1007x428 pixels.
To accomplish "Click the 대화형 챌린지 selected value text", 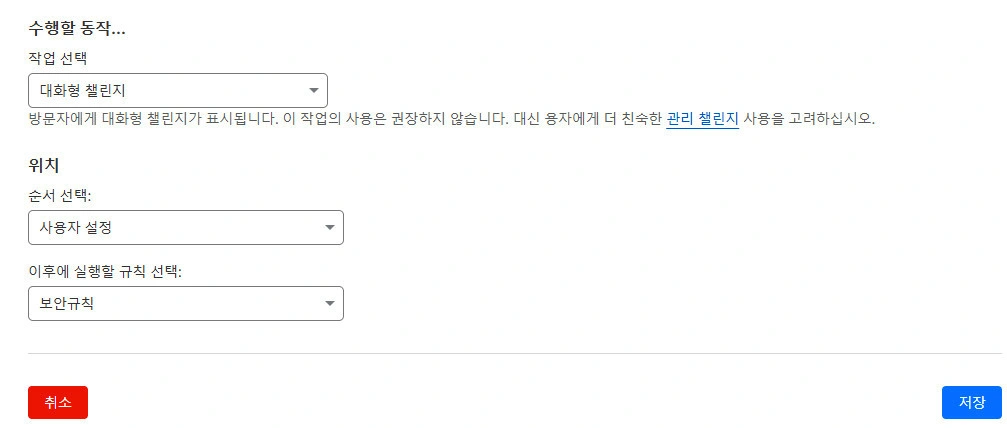I will (82, 91).
